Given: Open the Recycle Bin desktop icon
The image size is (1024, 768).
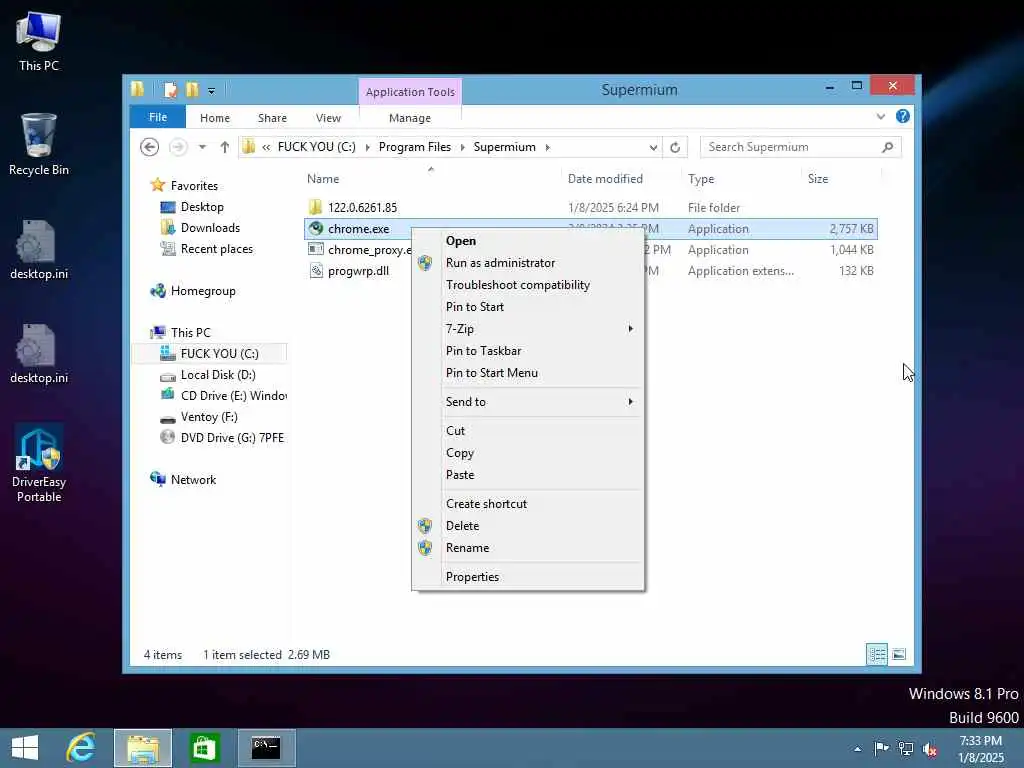Looking at the screenshot, I should click(39, 145).
